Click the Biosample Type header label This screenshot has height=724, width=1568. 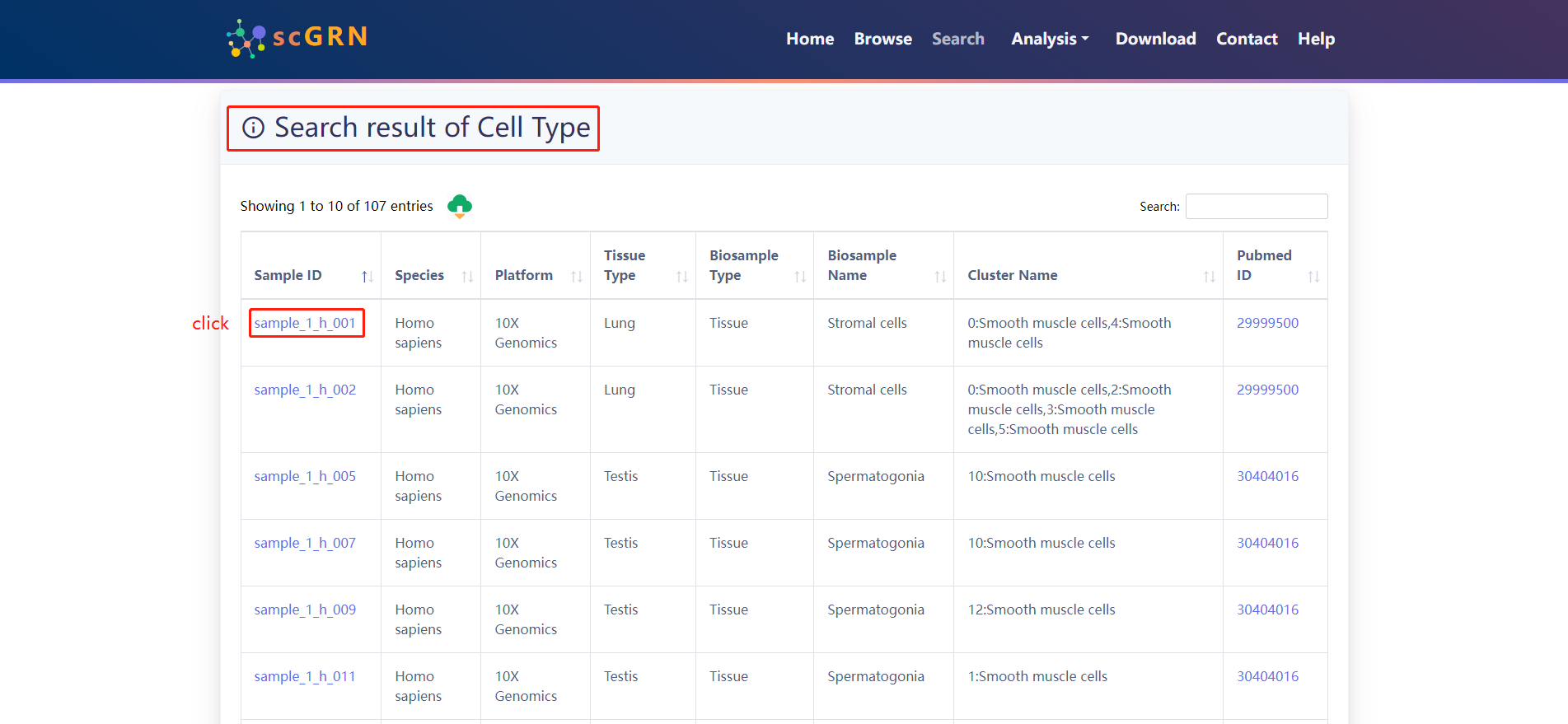coord(744,265)
